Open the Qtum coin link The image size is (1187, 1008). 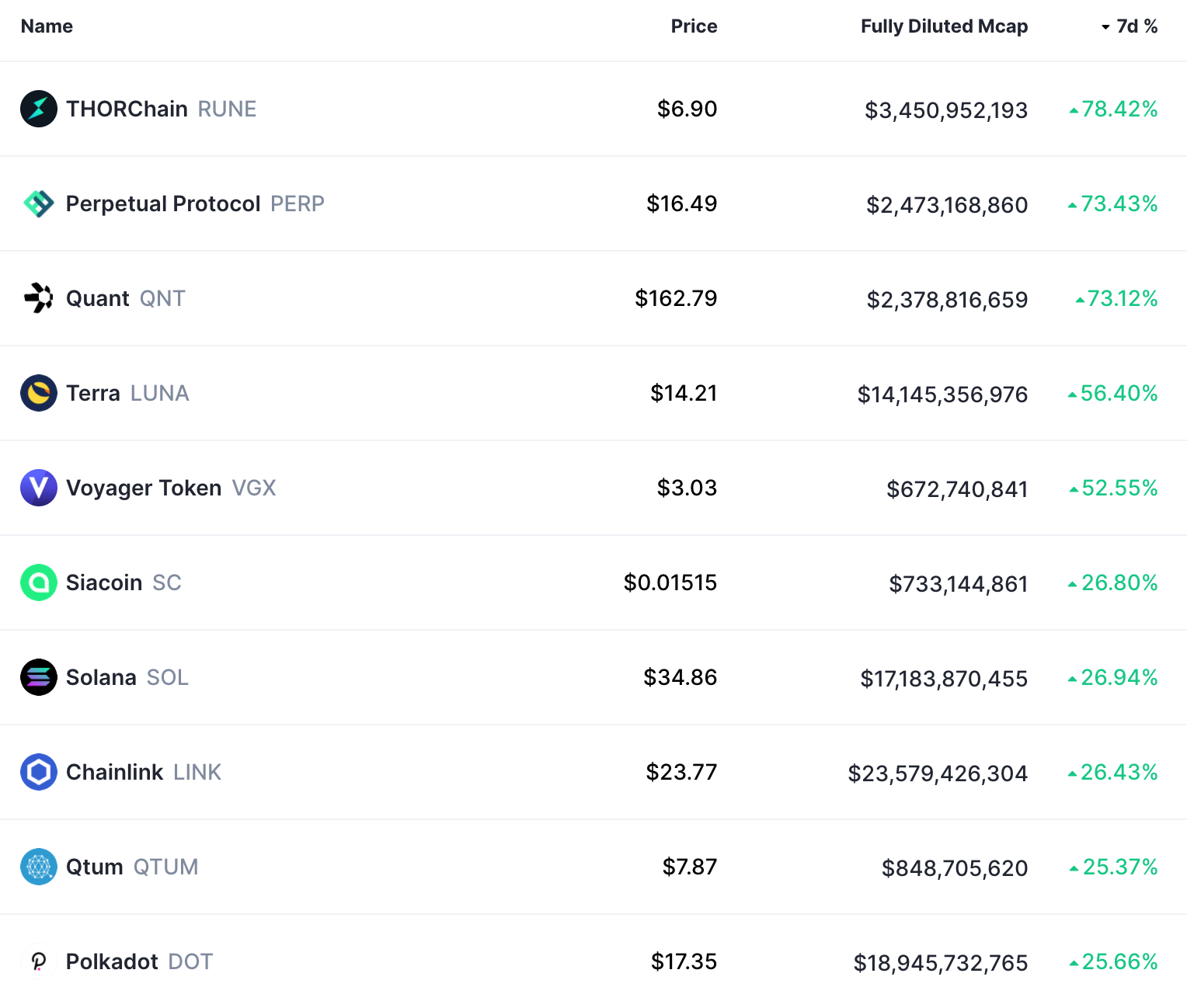(95, 867)
